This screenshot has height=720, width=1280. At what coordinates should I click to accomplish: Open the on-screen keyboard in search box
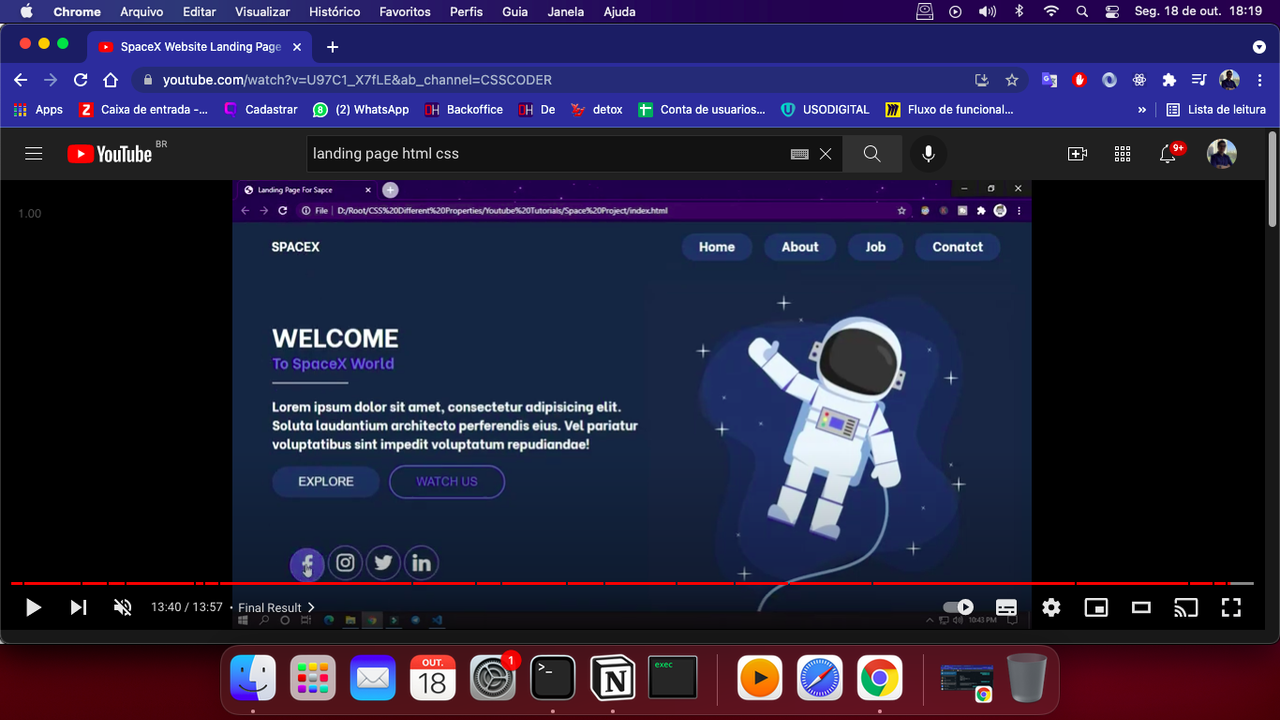tap(799, 154)
